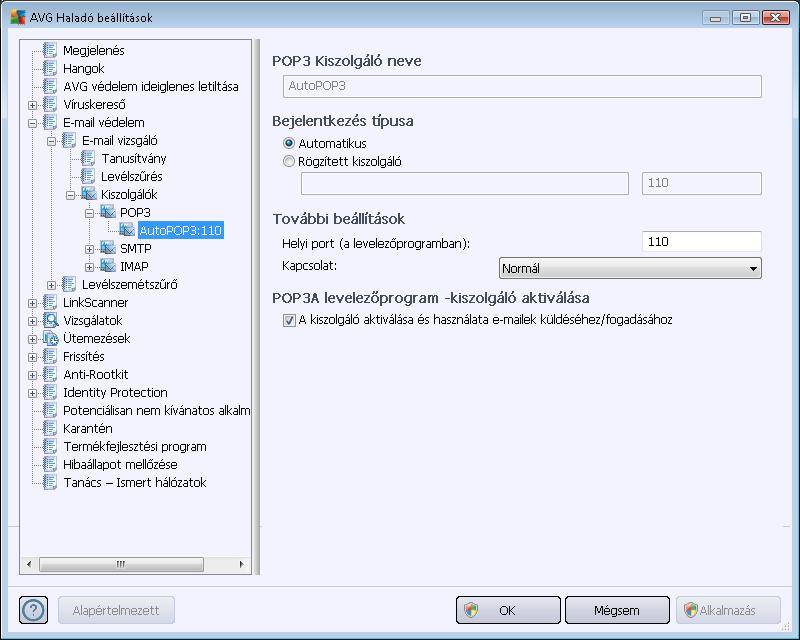Viewport: 800px width, 640px height.
Task: Click the Ütemezések schedule icon
Action: pyautogui.click(x=51, y=338)
